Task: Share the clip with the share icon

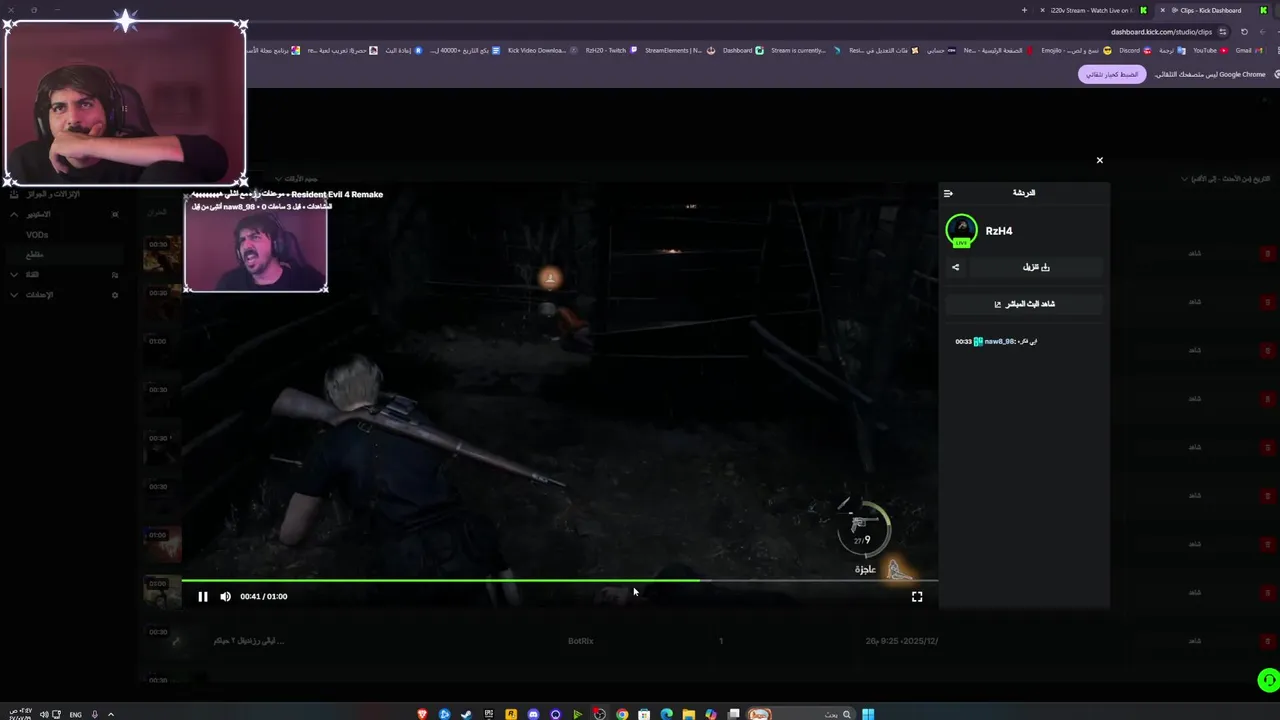Action: point(955,267)
